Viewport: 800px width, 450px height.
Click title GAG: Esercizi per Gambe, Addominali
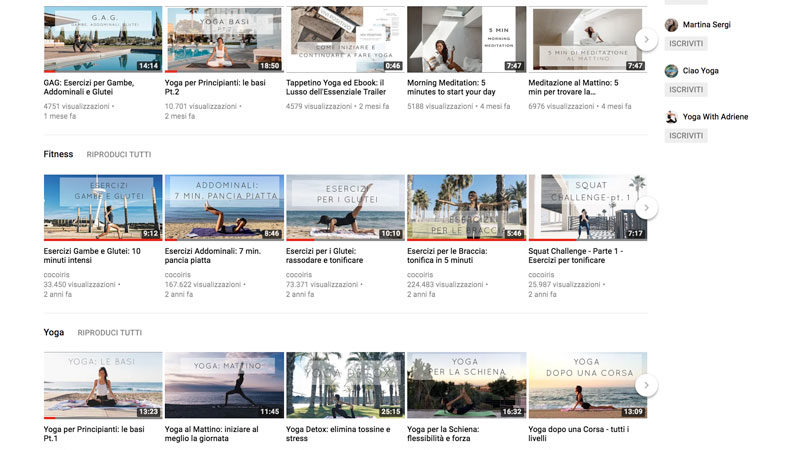click(x=89, y=87)
